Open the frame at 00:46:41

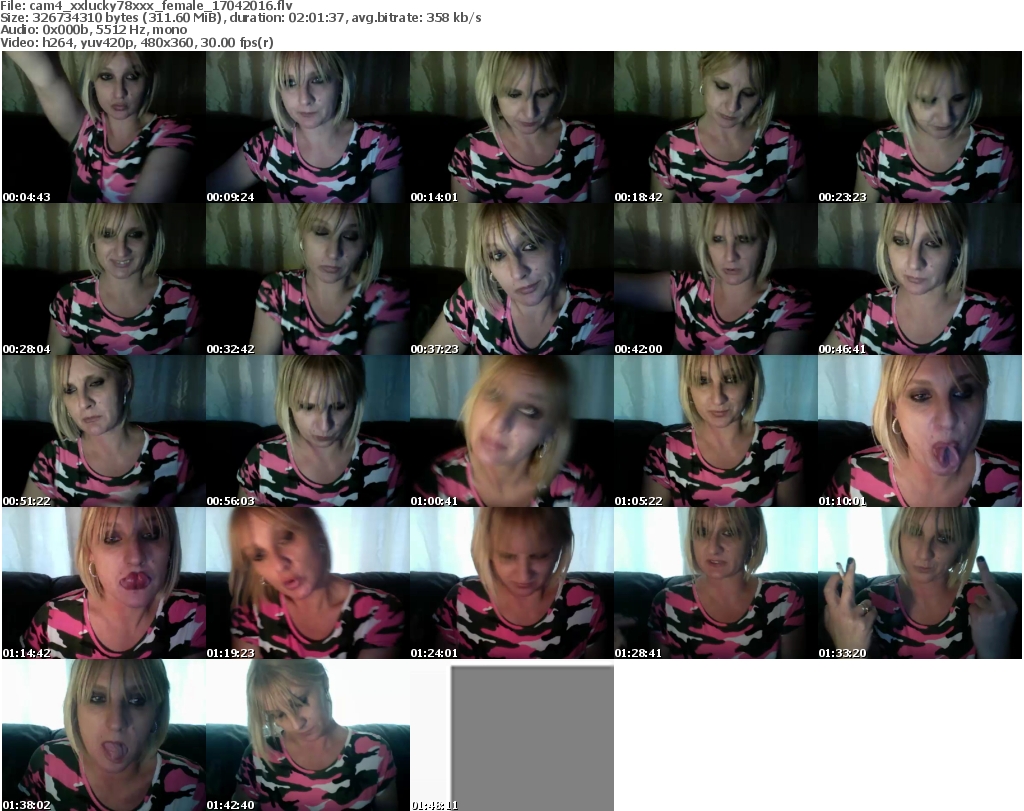pos(920,279)
